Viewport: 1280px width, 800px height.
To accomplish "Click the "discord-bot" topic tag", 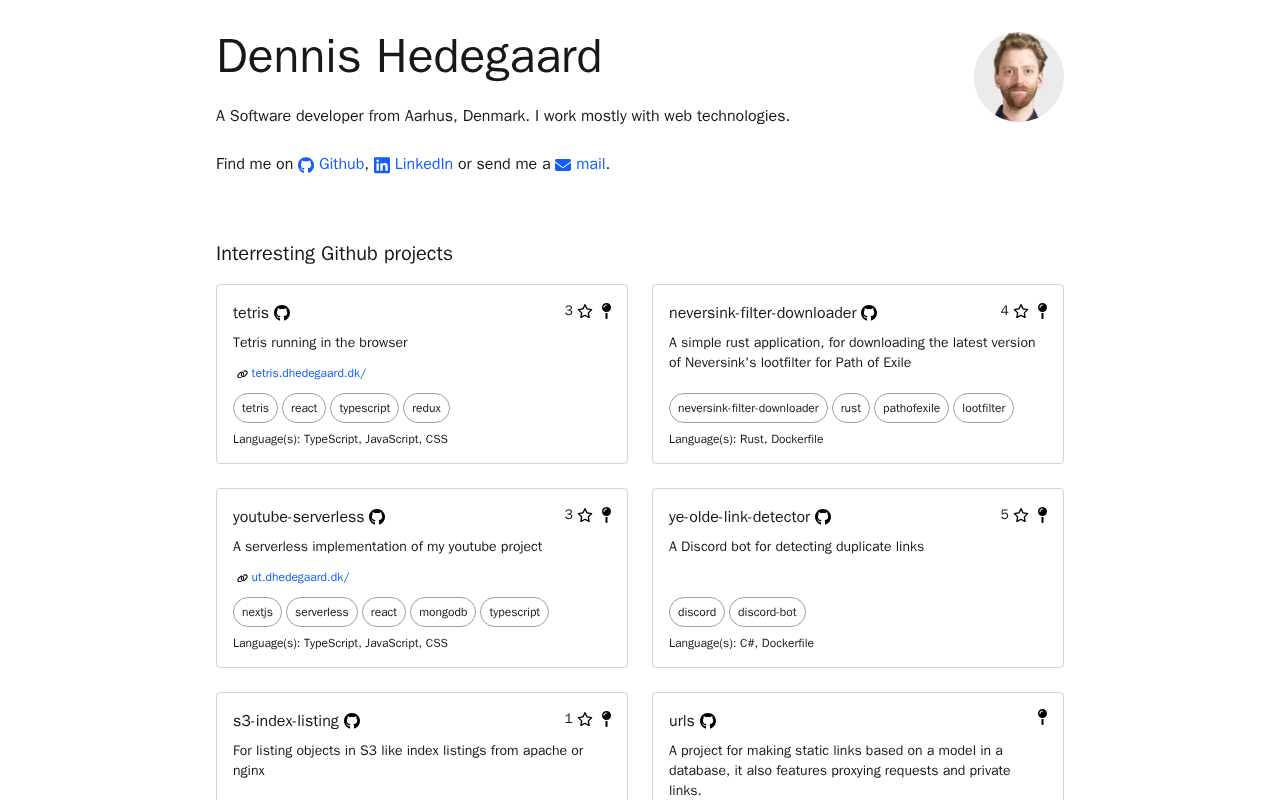I will click(767, 612).
